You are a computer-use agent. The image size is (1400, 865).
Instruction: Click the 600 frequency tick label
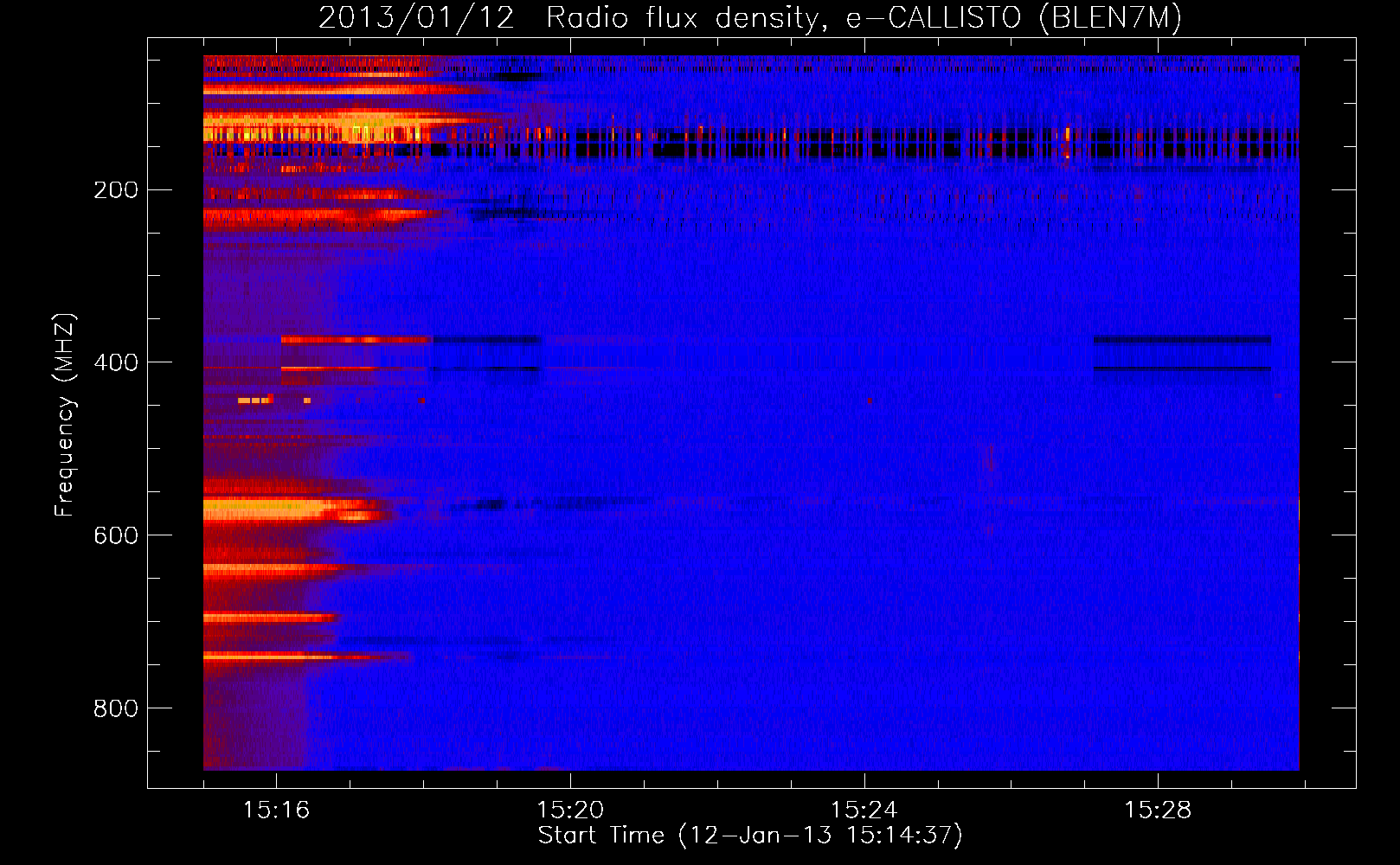(x=116, y=535)
